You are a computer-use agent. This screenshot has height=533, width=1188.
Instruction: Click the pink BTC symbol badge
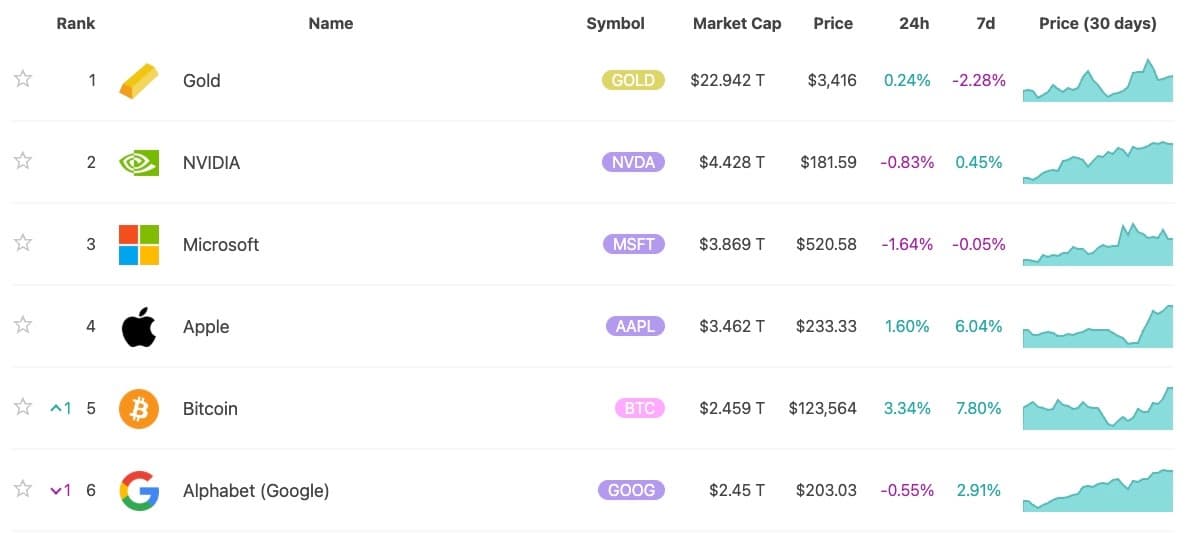coord(638,409)
